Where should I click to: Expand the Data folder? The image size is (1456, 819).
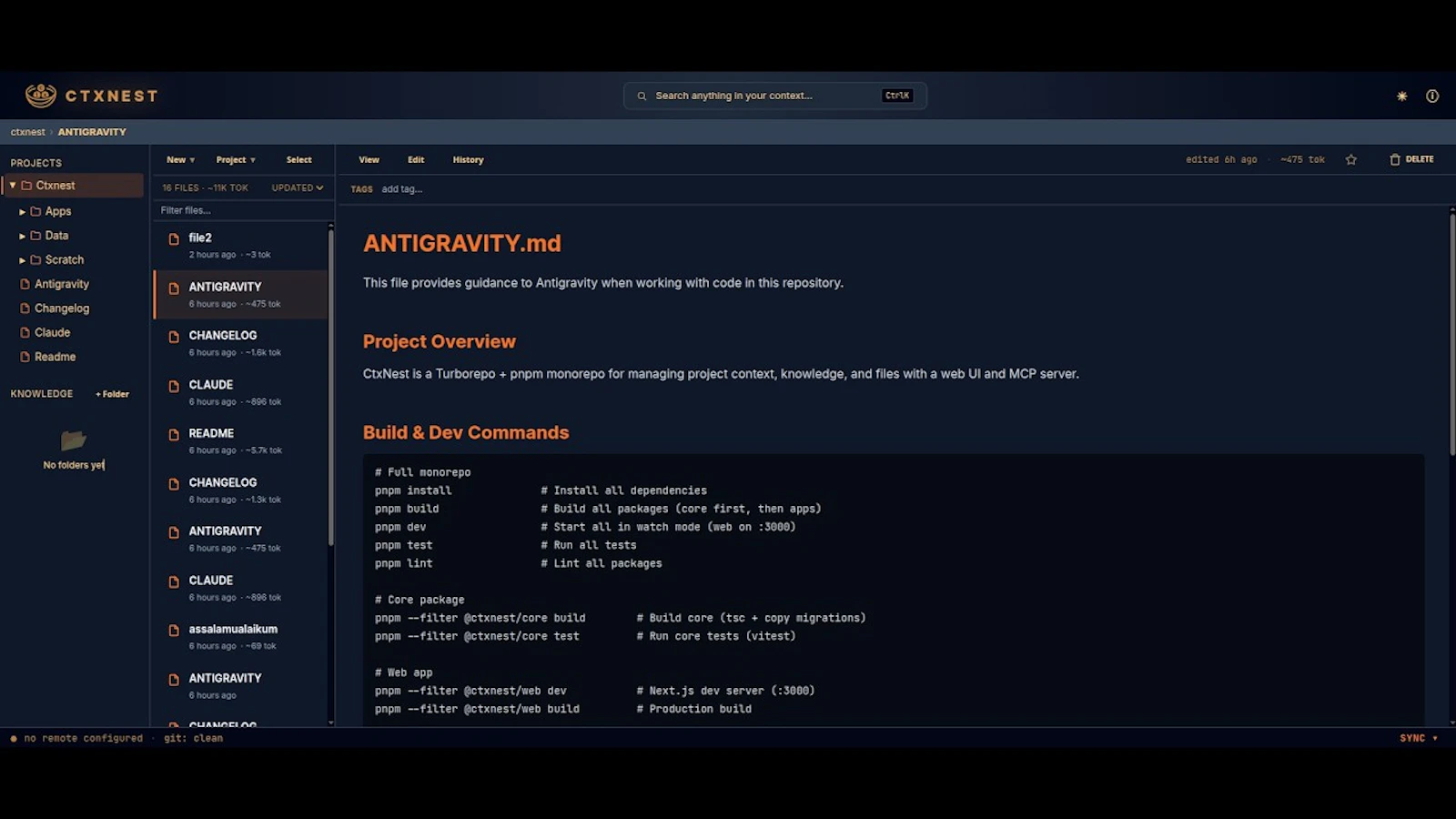[22, 236]
